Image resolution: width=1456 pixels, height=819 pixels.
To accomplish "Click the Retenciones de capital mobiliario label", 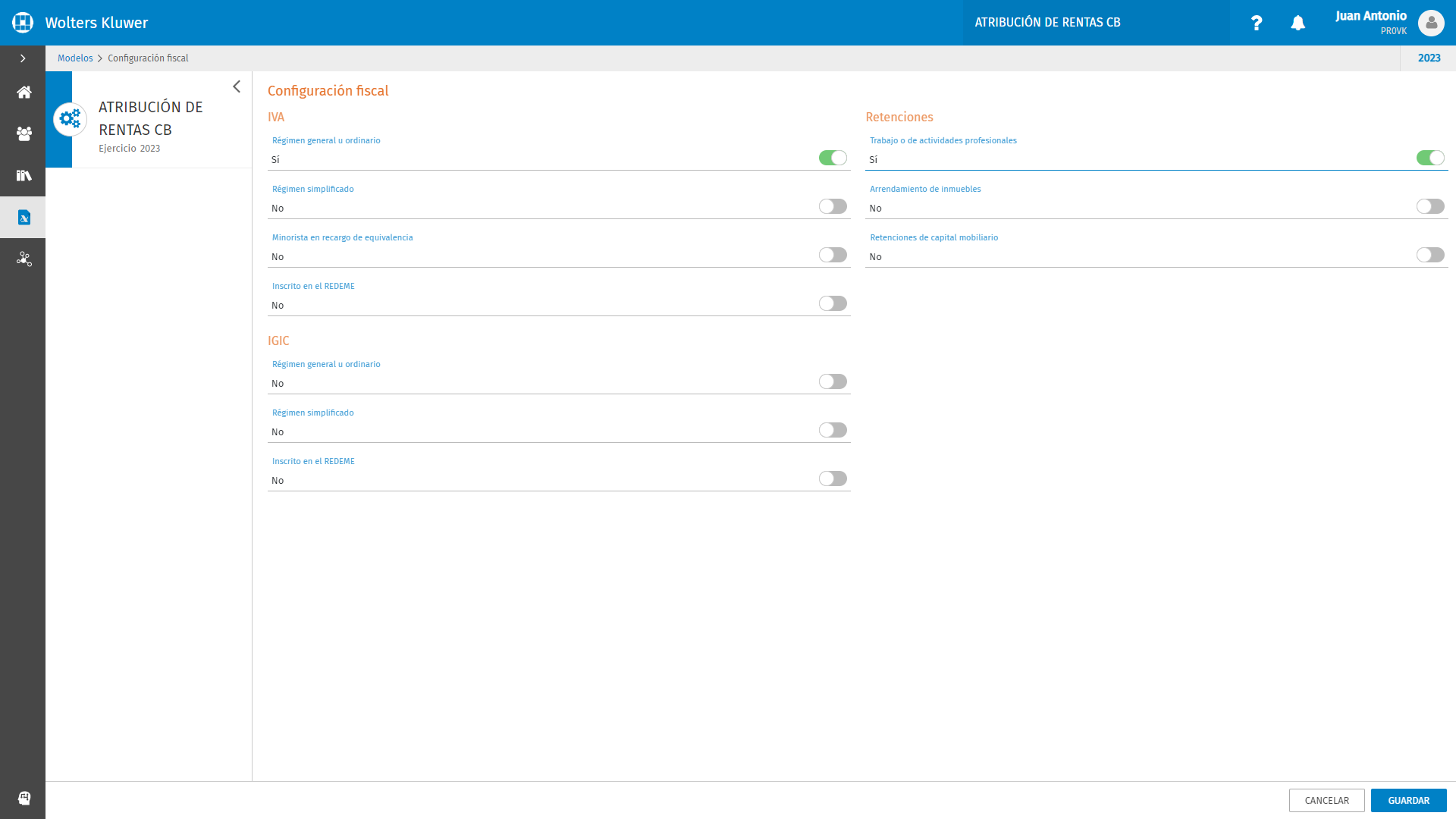I will click(934, 237).
